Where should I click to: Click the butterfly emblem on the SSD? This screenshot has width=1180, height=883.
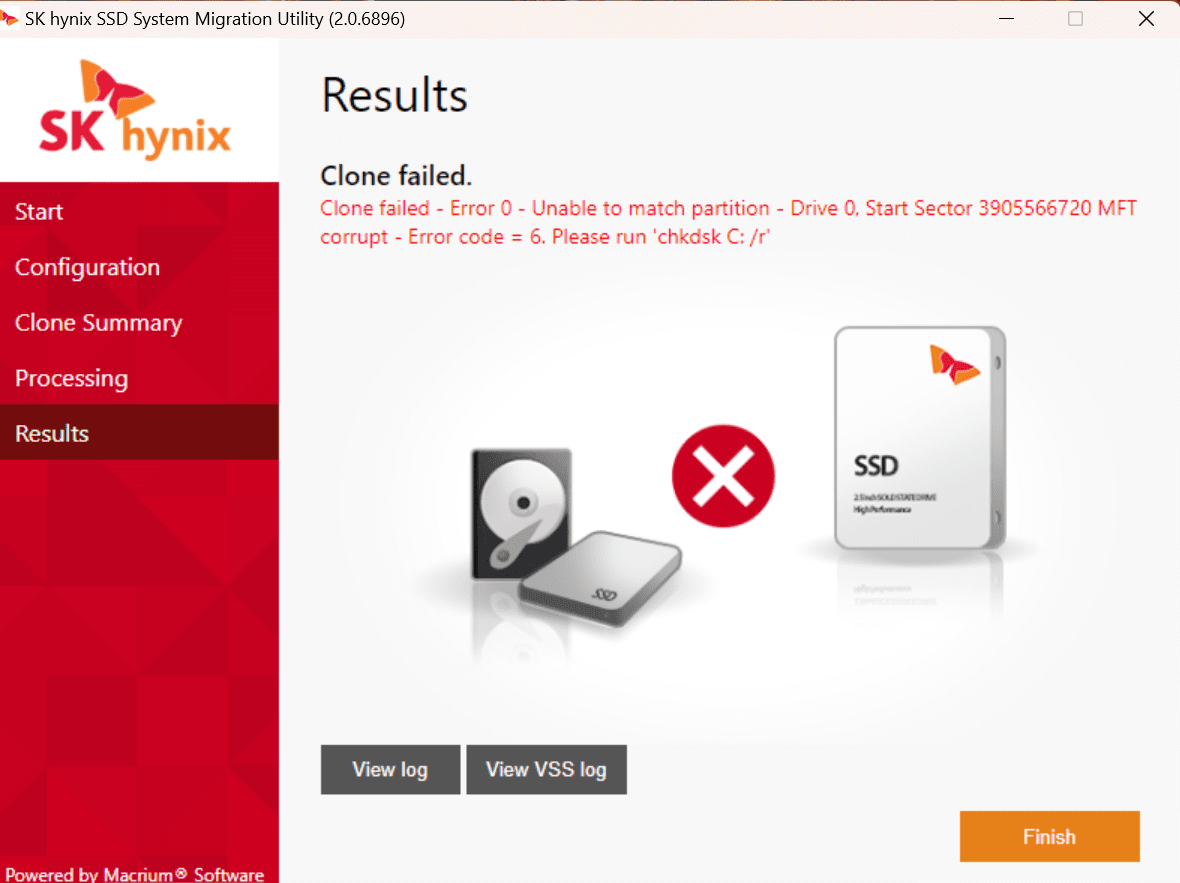point(953,364)
